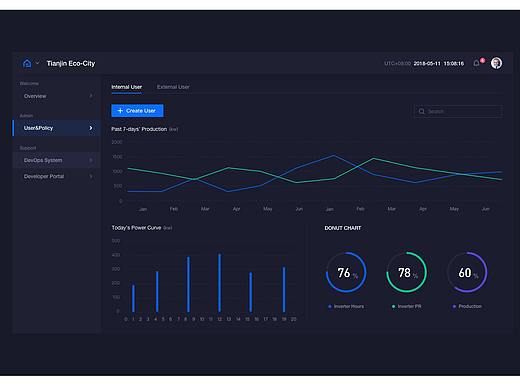This screenshot has height=390, width=520.
Task: Click the Tianjin Eco-City title
Action: click(71, 63)
